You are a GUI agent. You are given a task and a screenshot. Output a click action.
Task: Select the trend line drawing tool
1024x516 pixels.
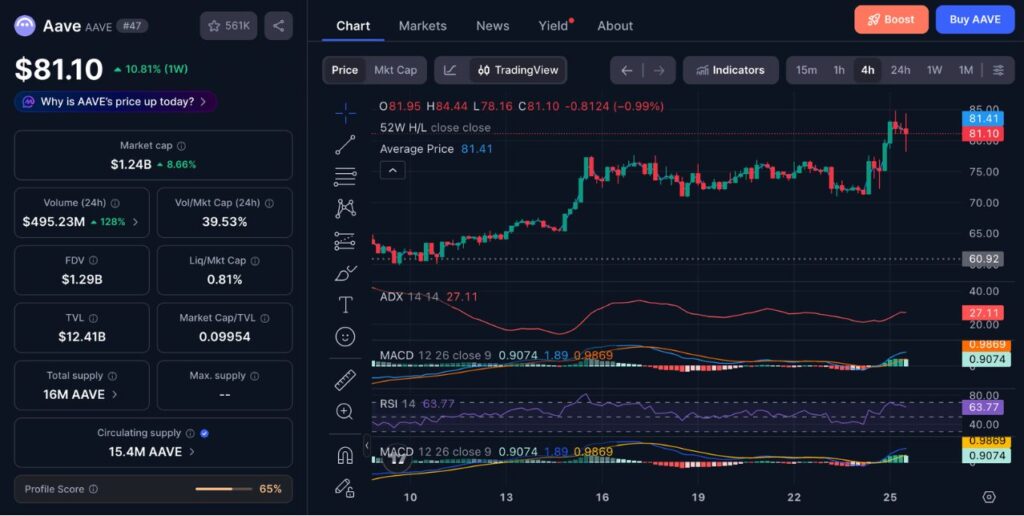tap(345, 145)
